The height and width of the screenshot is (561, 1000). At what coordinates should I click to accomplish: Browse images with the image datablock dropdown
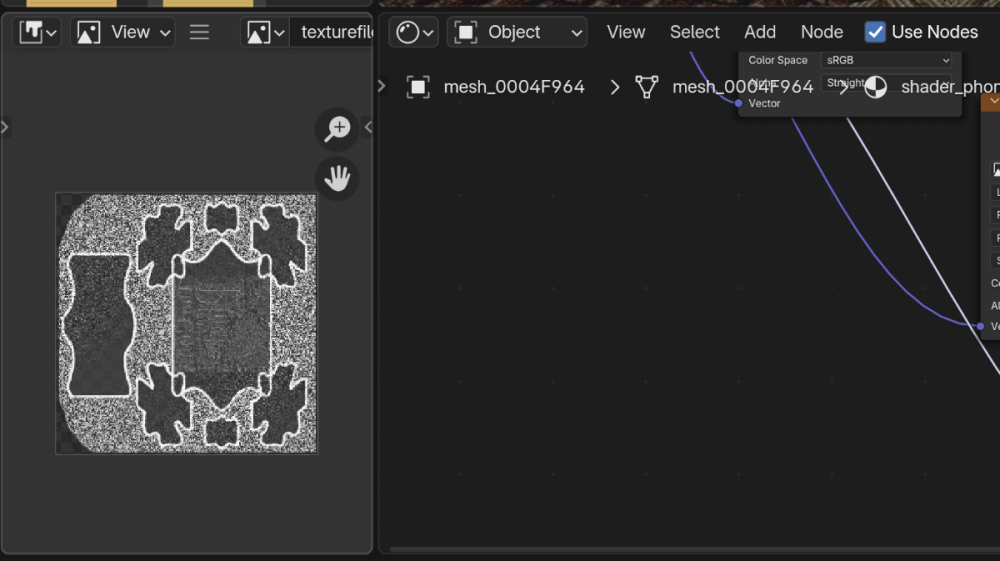coord(265,32)
